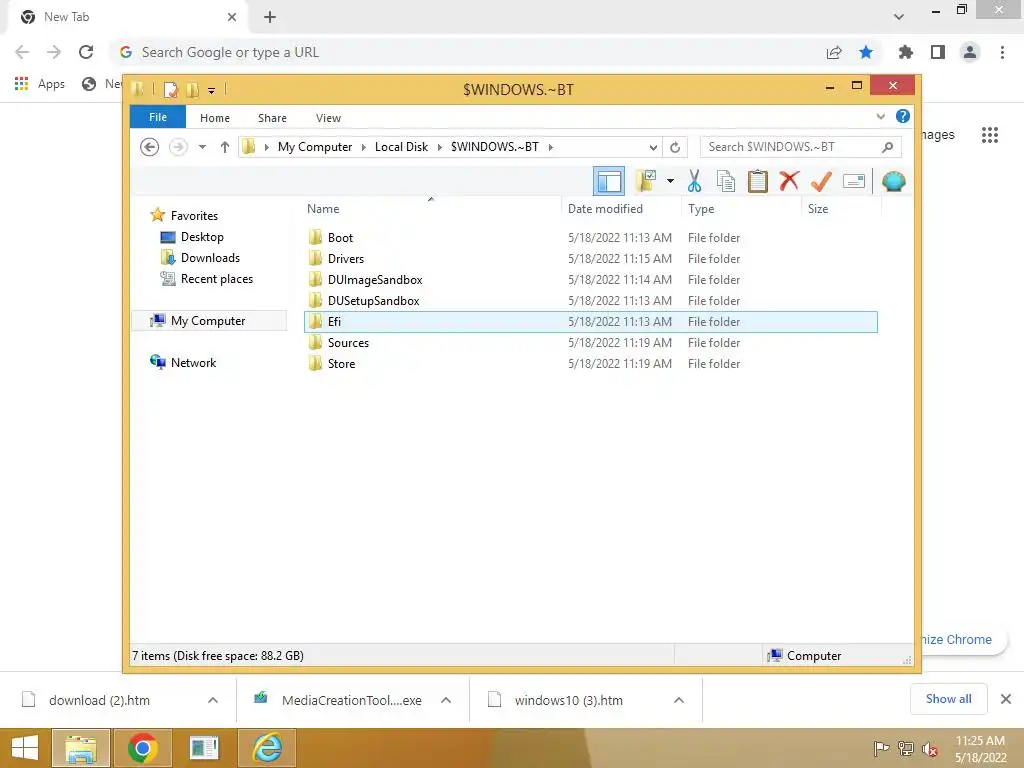Bookmark this tab with star icon
1024x768 pixels.
[x=866, y=52]
